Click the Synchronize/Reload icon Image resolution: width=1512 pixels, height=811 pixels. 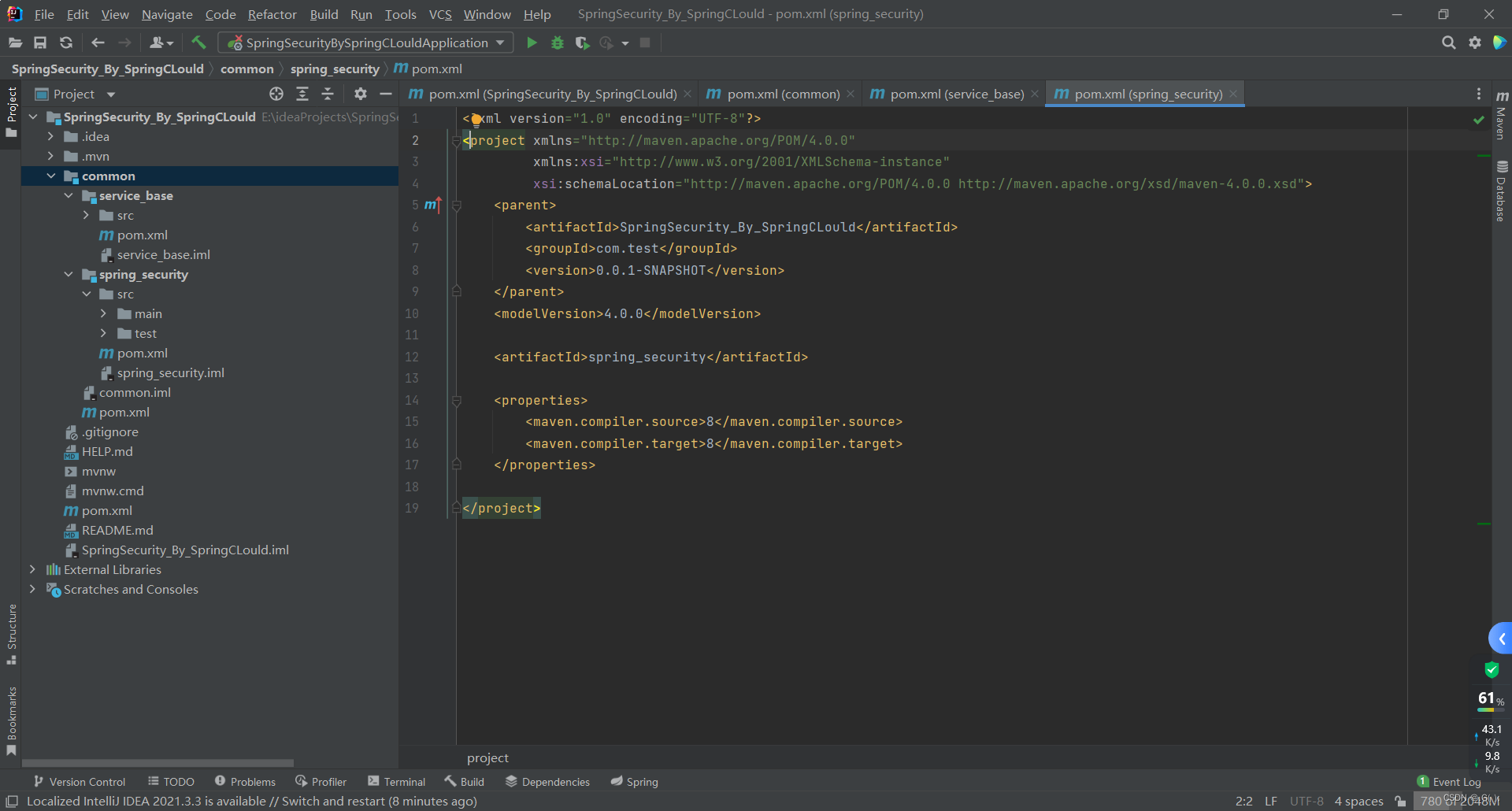[x=66, y=43]
